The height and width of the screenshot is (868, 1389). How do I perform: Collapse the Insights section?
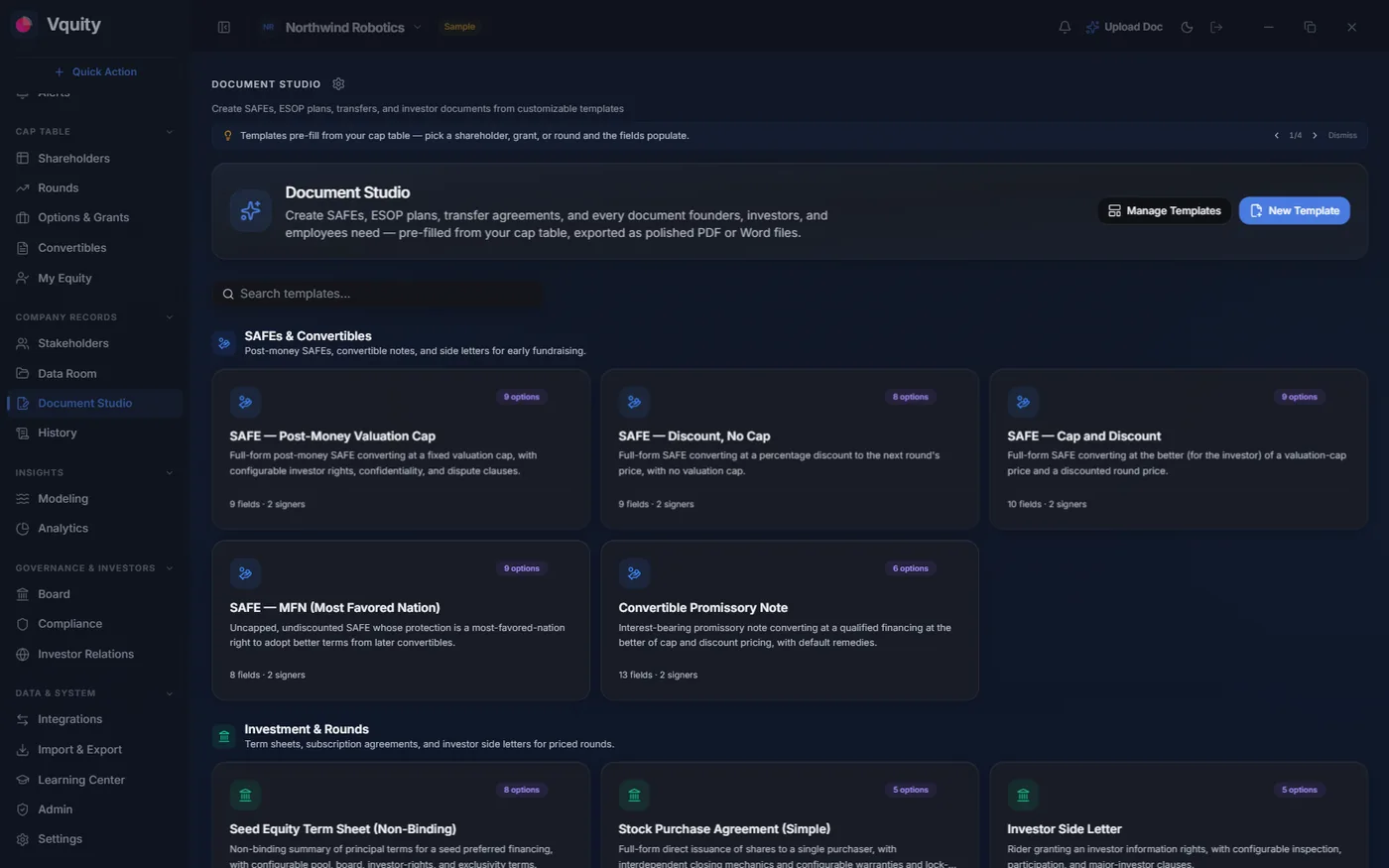pyautogui.click(x=169, y=473)
